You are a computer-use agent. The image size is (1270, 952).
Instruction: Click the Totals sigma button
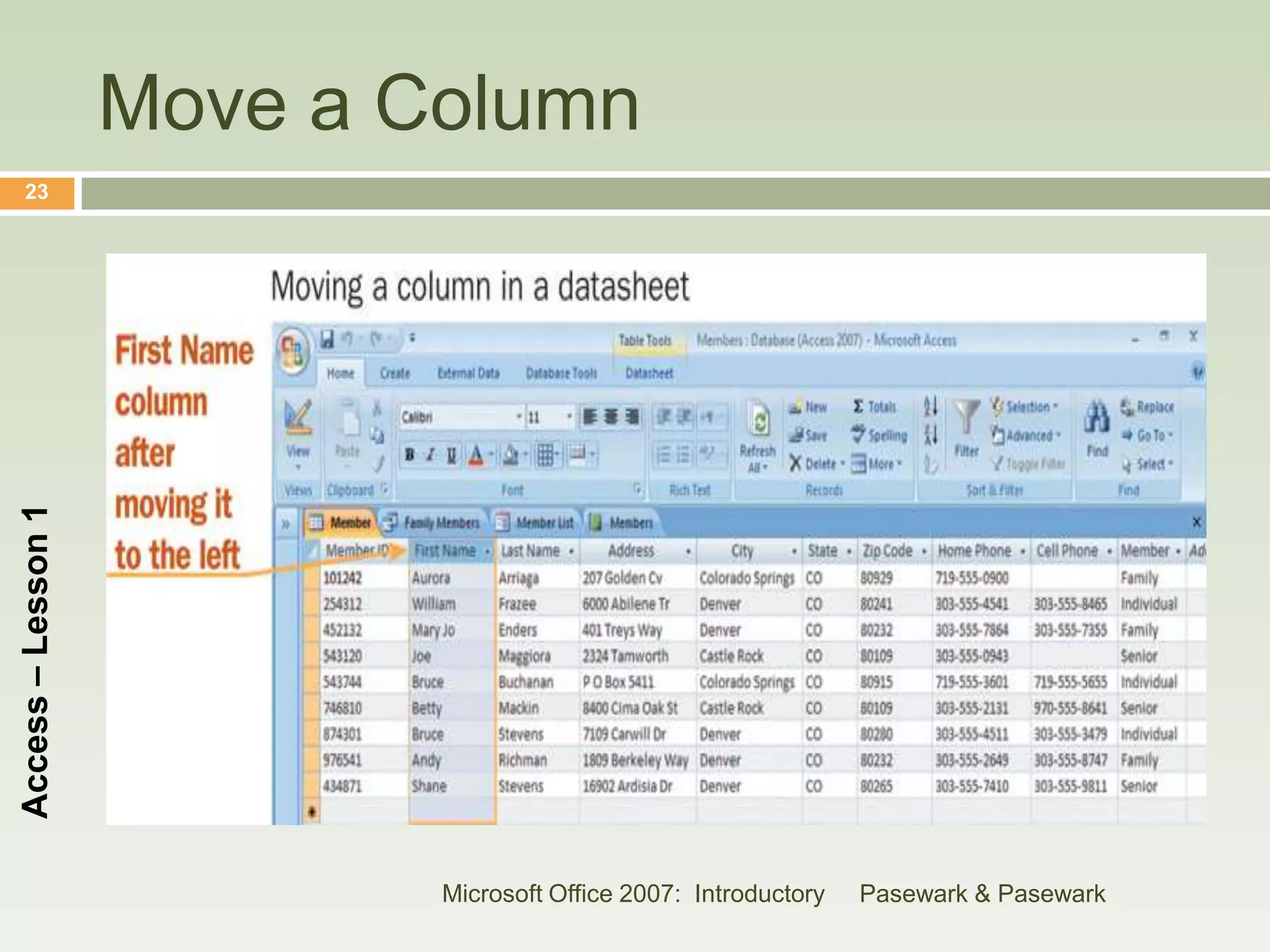(x=874, y=407)
